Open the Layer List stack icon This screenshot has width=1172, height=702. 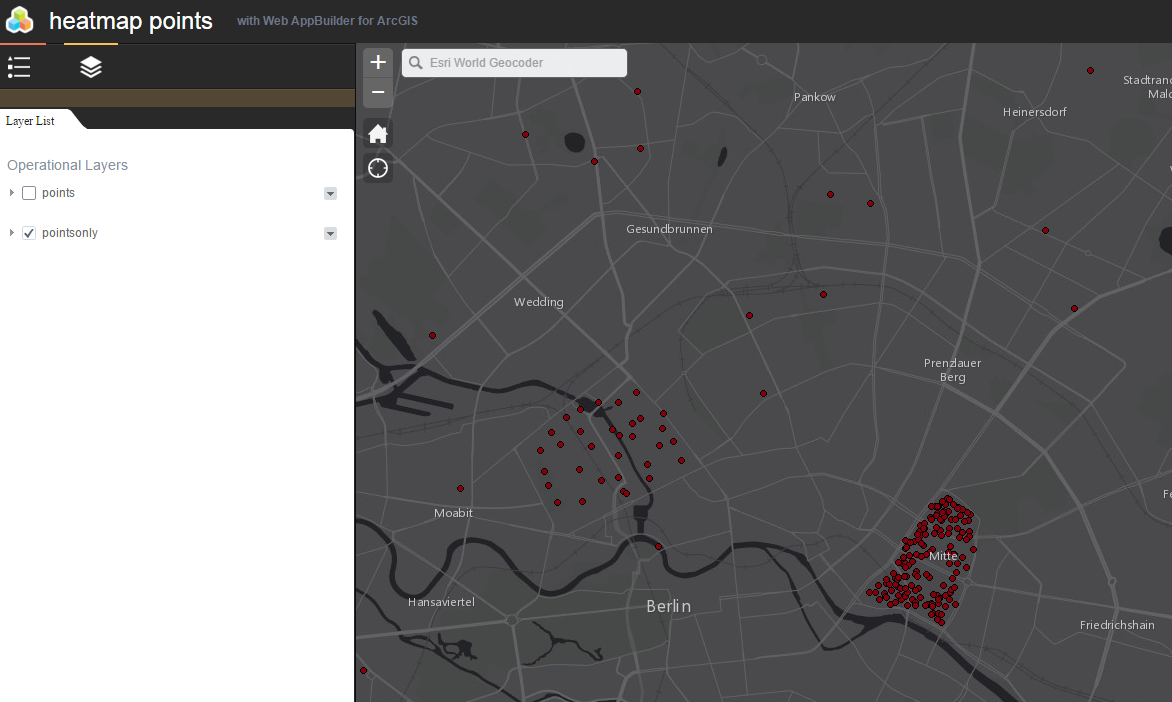coord(90,67)
